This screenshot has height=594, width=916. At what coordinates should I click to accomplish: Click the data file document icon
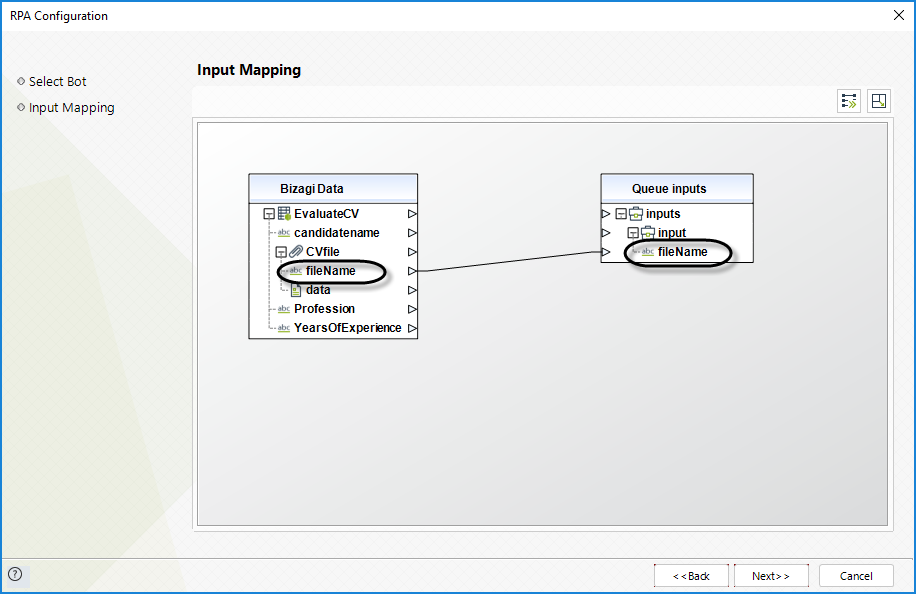pos(296,290)
